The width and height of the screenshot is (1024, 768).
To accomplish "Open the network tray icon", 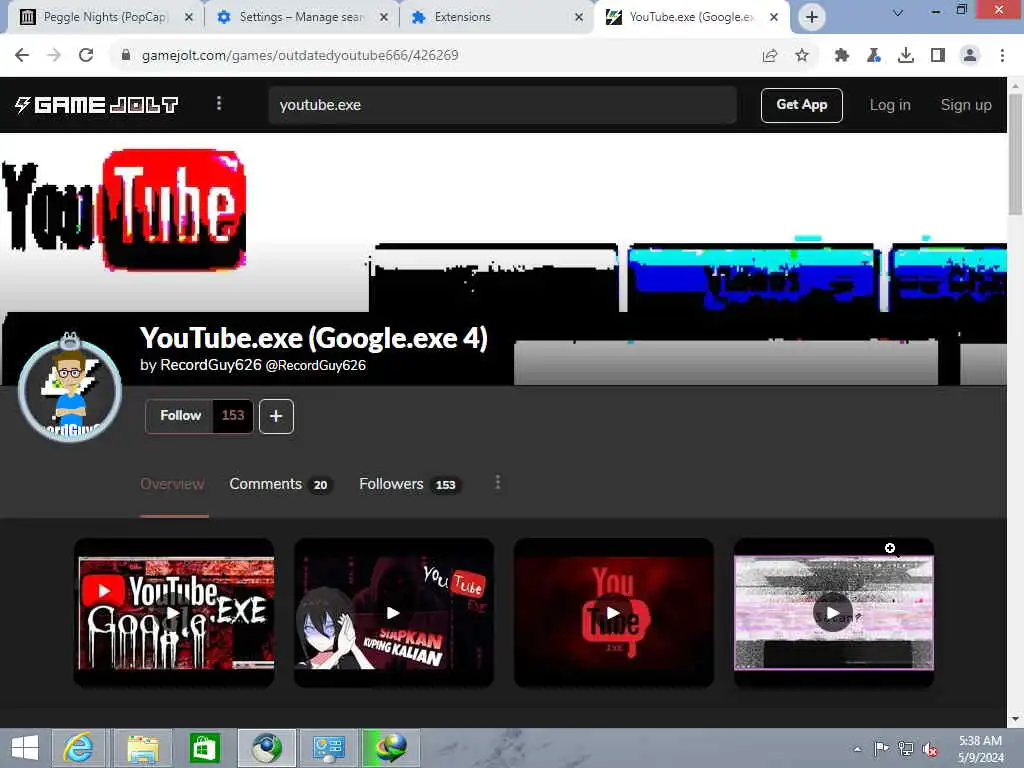I will point(905,748).
